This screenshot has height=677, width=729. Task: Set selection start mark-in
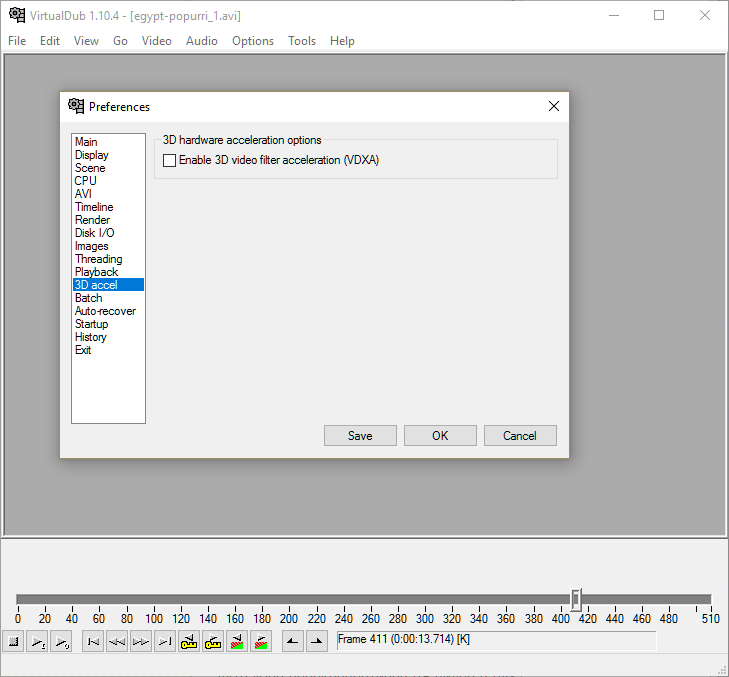click(293, 642)
